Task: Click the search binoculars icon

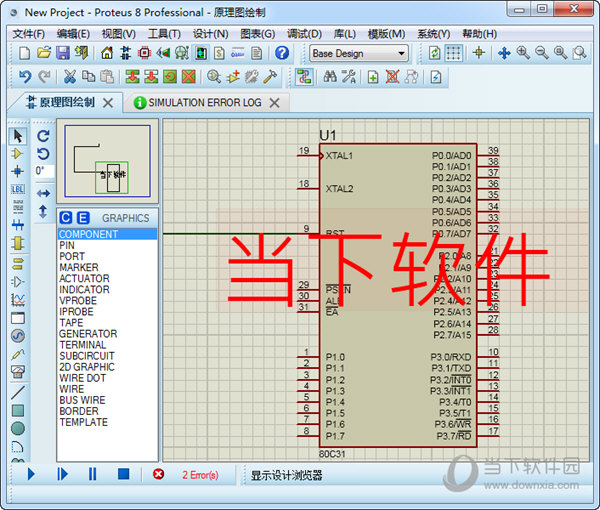Action: (330, 77)
